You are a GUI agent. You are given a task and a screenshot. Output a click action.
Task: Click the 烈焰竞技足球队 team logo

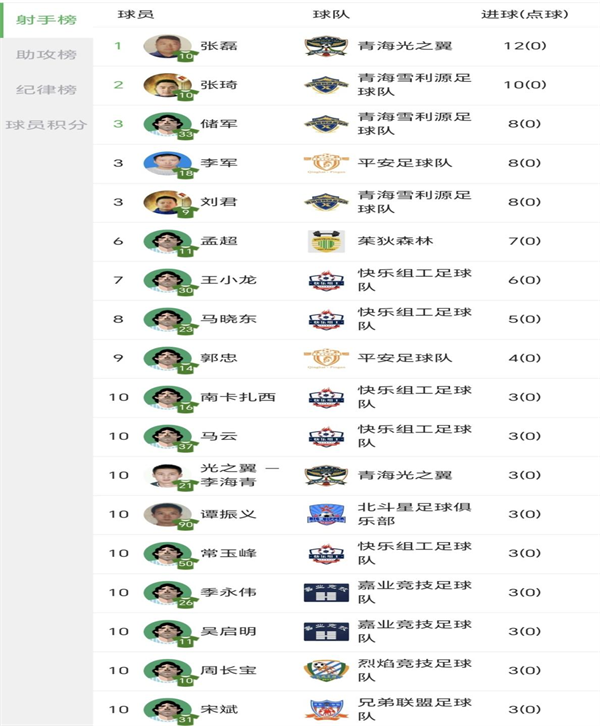coord(326,670)
